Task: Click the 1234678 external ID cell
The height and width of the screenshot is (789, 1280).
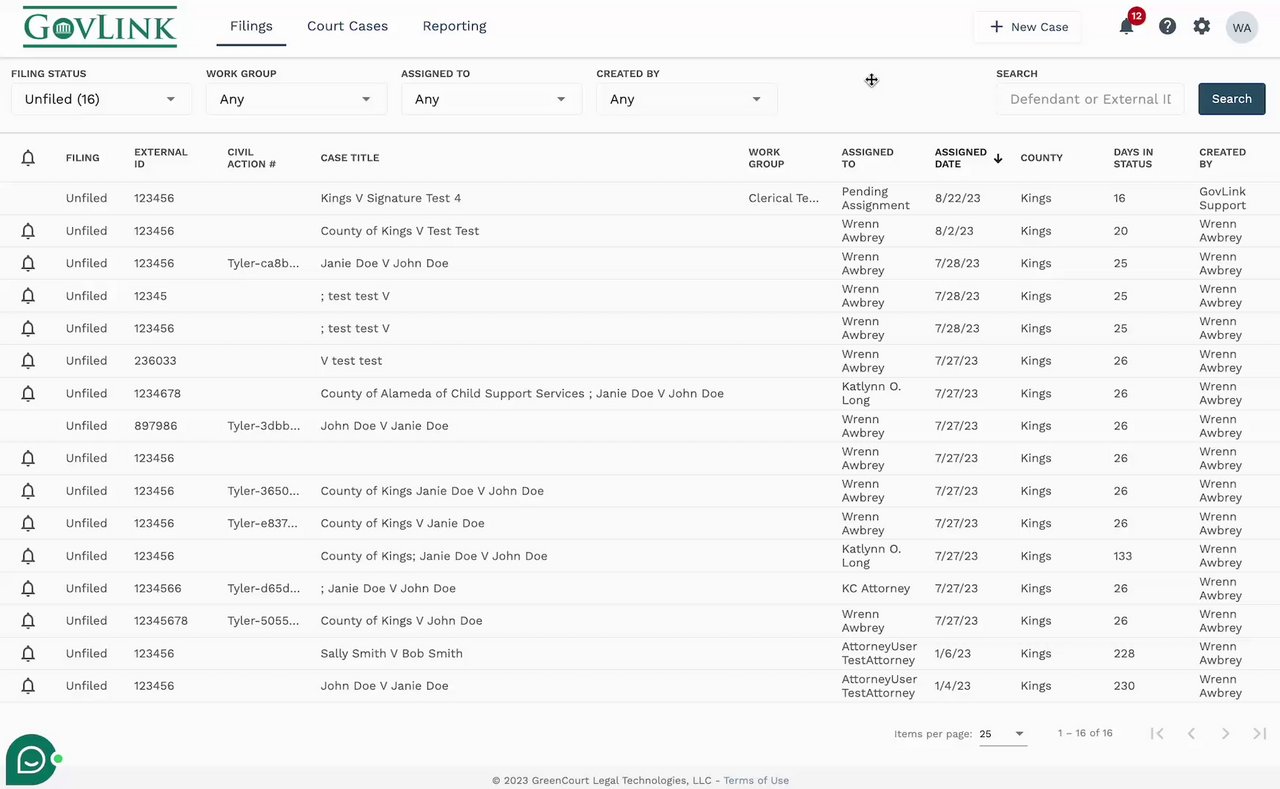Action: [x=157, y=393]
